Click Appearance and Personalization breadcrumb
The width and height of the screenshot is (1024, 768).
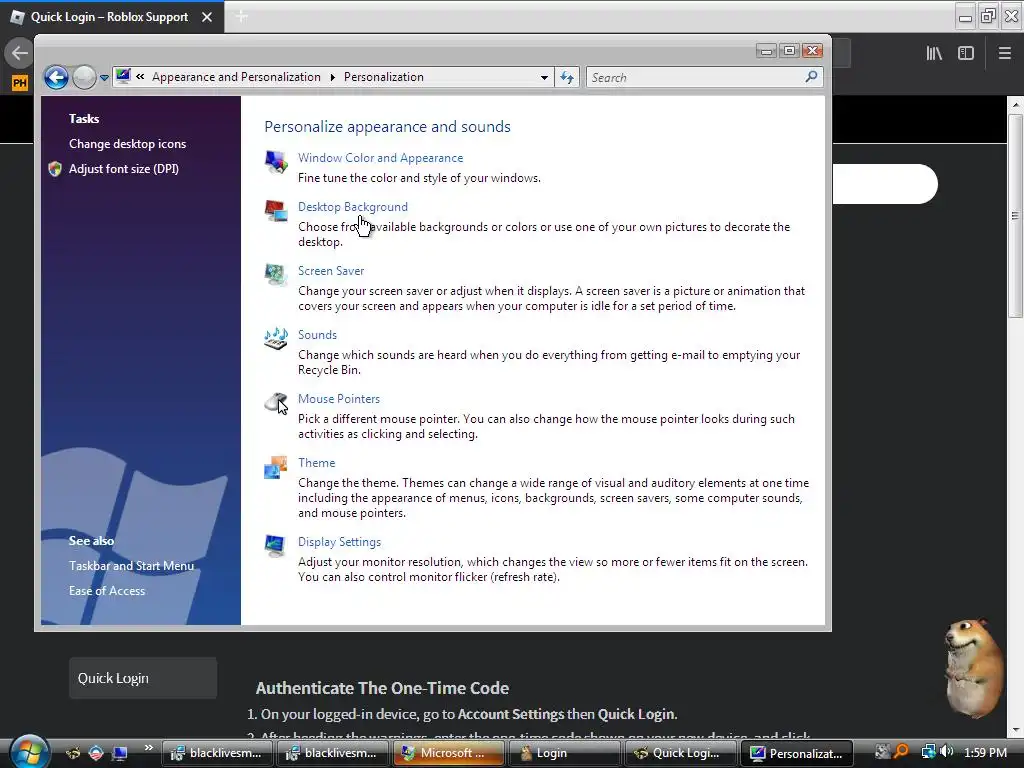(x=236, y=77)
